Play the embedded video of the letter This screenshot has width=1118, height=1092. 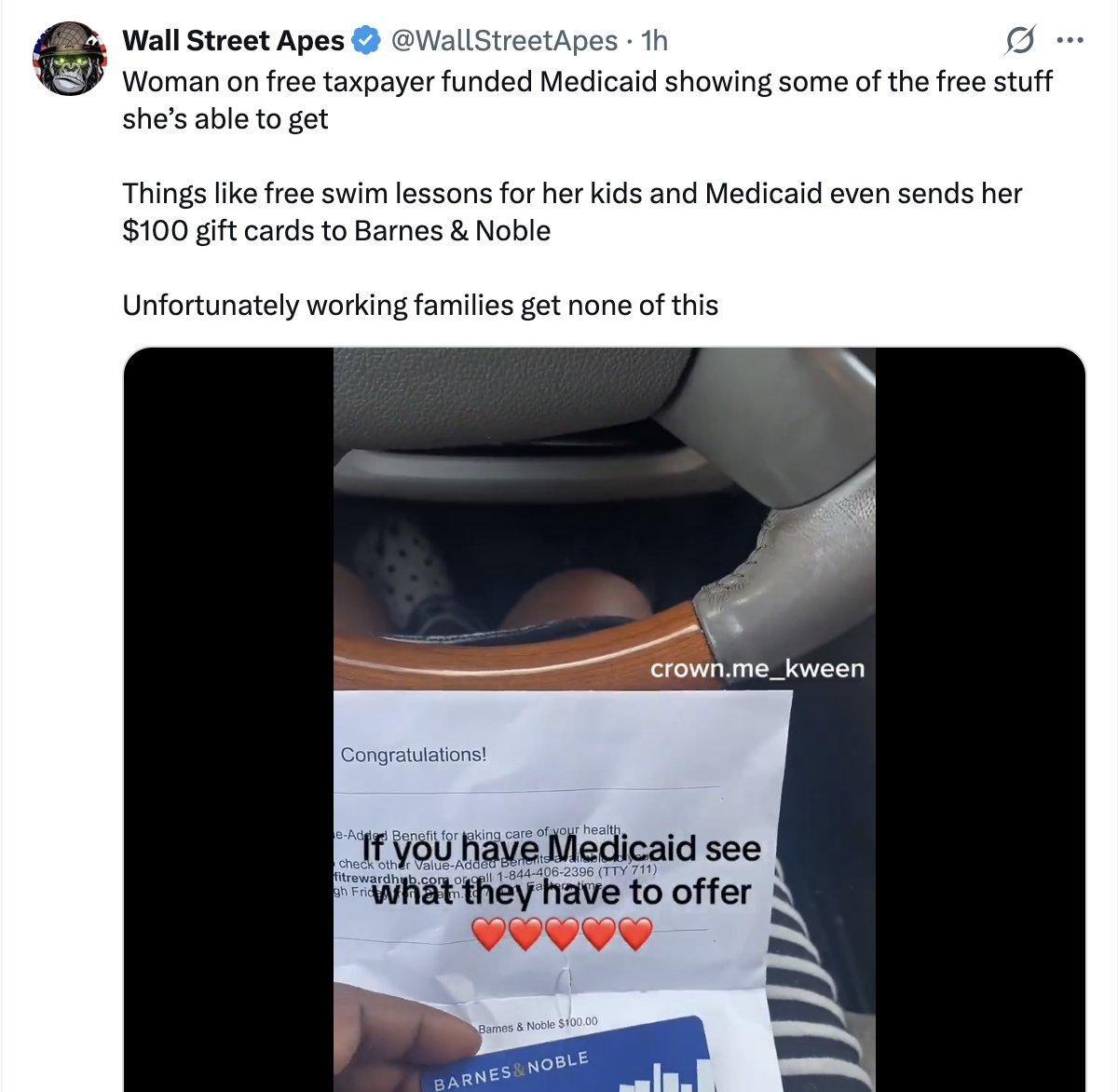pyautogui.click(x=605, y=719)
